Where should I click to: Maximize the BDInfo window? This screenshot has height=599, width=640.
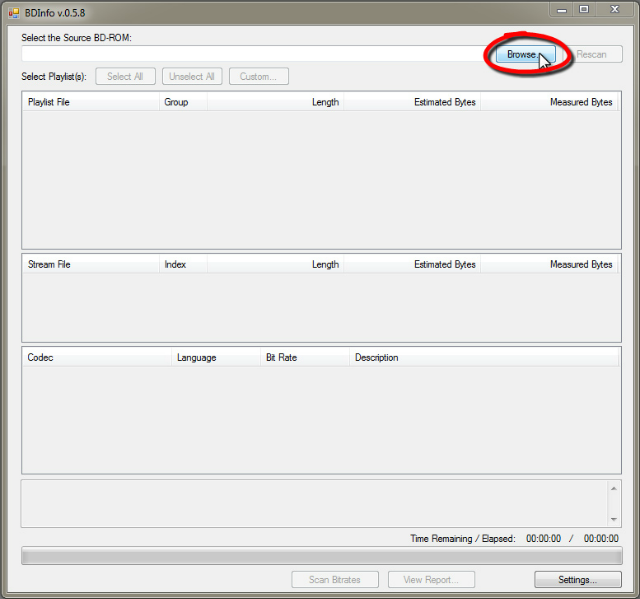point(584,9)
